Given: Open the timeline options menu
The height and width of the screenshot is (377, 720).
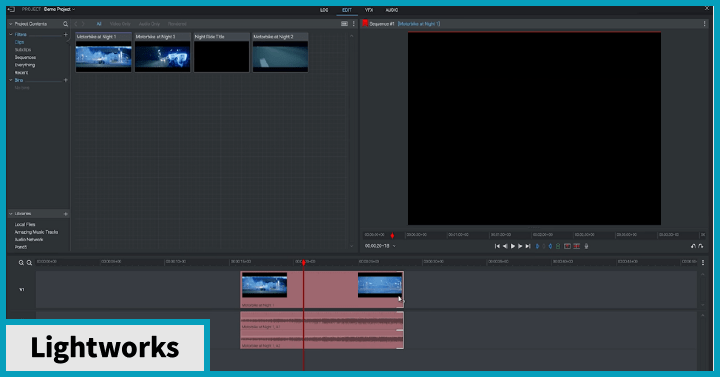Looking at the screenshot, I should click(x=703, y=263).
